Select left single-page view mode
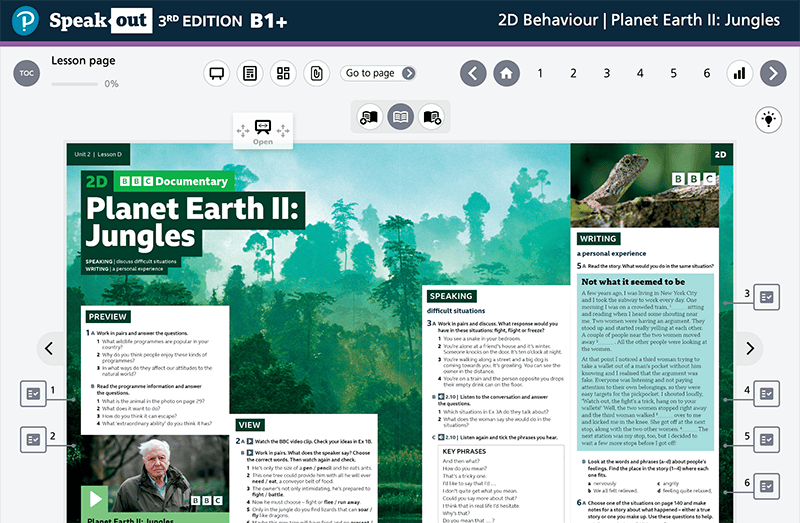Viewport: 800px width, 523px height. click(369, 117)
